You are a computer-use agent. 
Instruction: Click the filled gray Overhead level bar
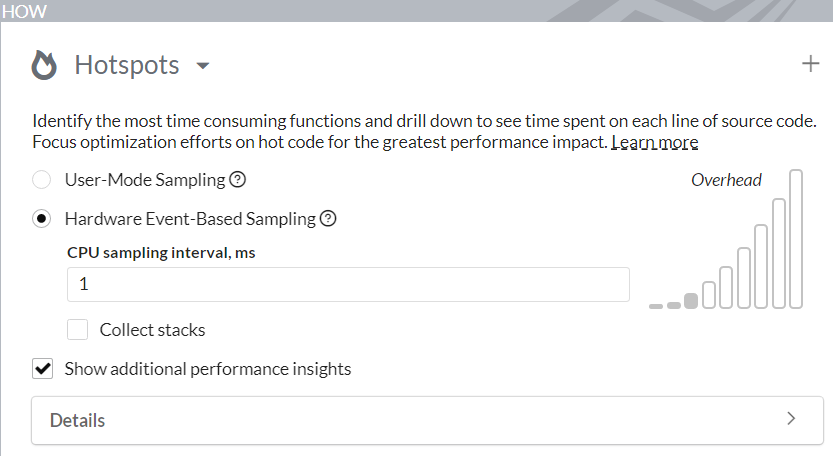(x=691, y=301)
